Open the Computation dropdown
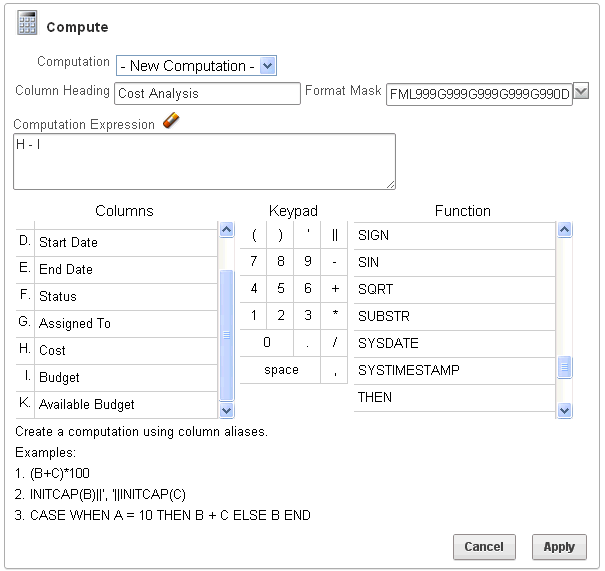605x571 pixels. tap(196, 66)
